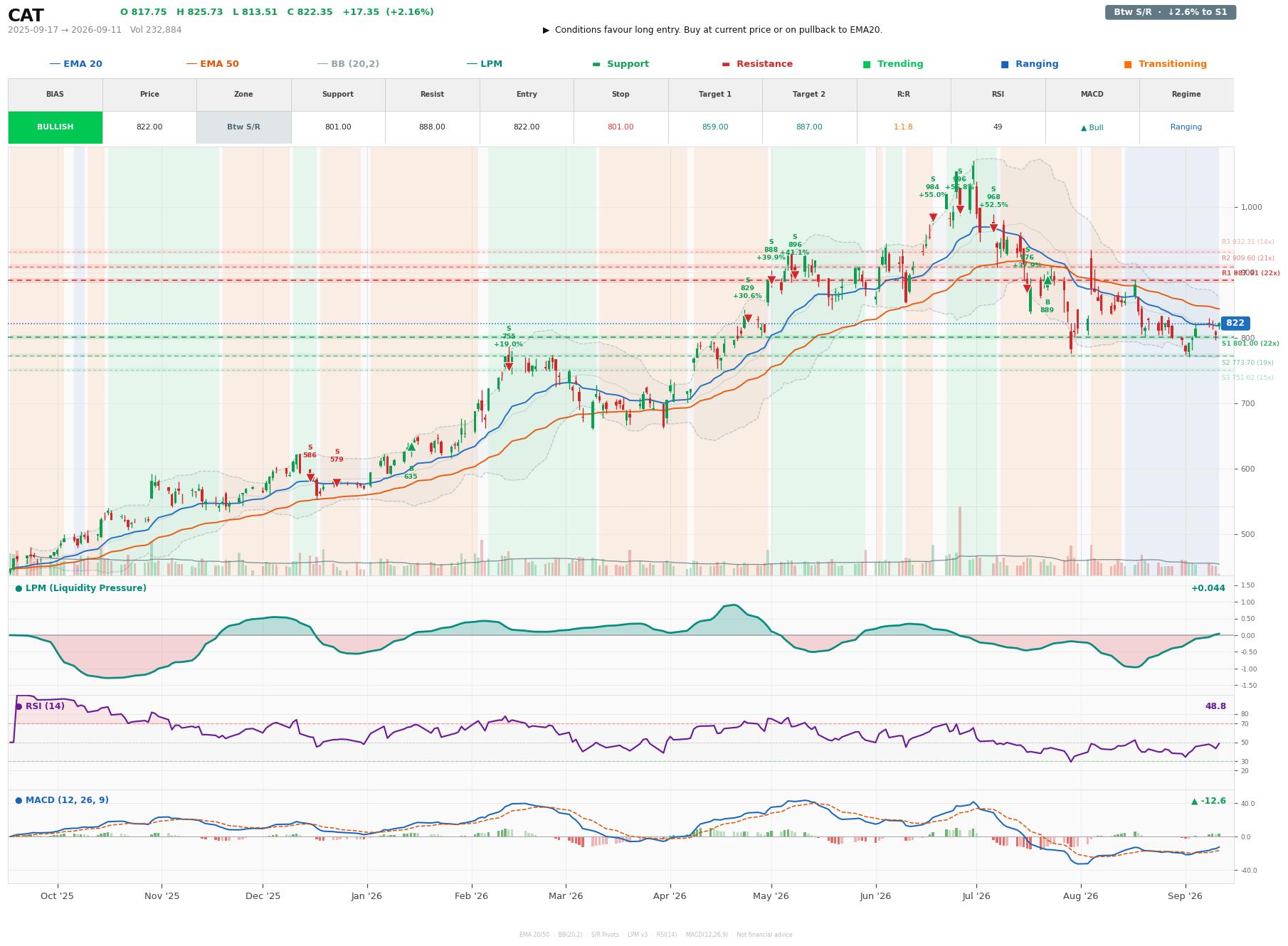
Task: Click the 822.00 value in Entry column
Action: tap(527, 127)
